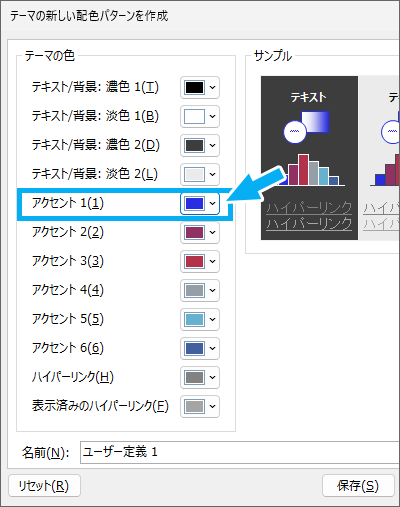Click the 名前(N) text field
Screen dimensions: 400x507
tap(240, 452)
